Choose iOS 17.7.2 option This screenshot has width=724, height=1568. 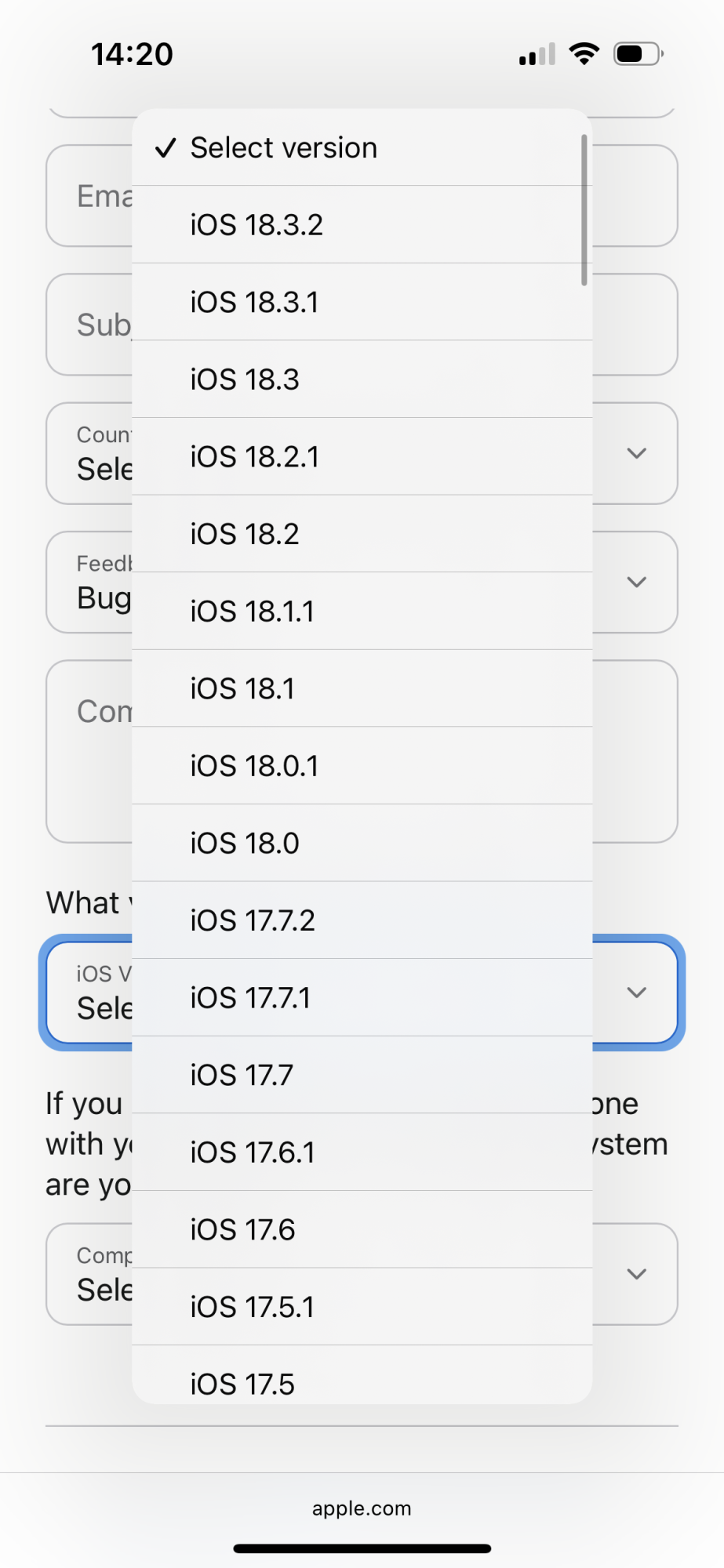pyautogui.click(x=362, y=920)
